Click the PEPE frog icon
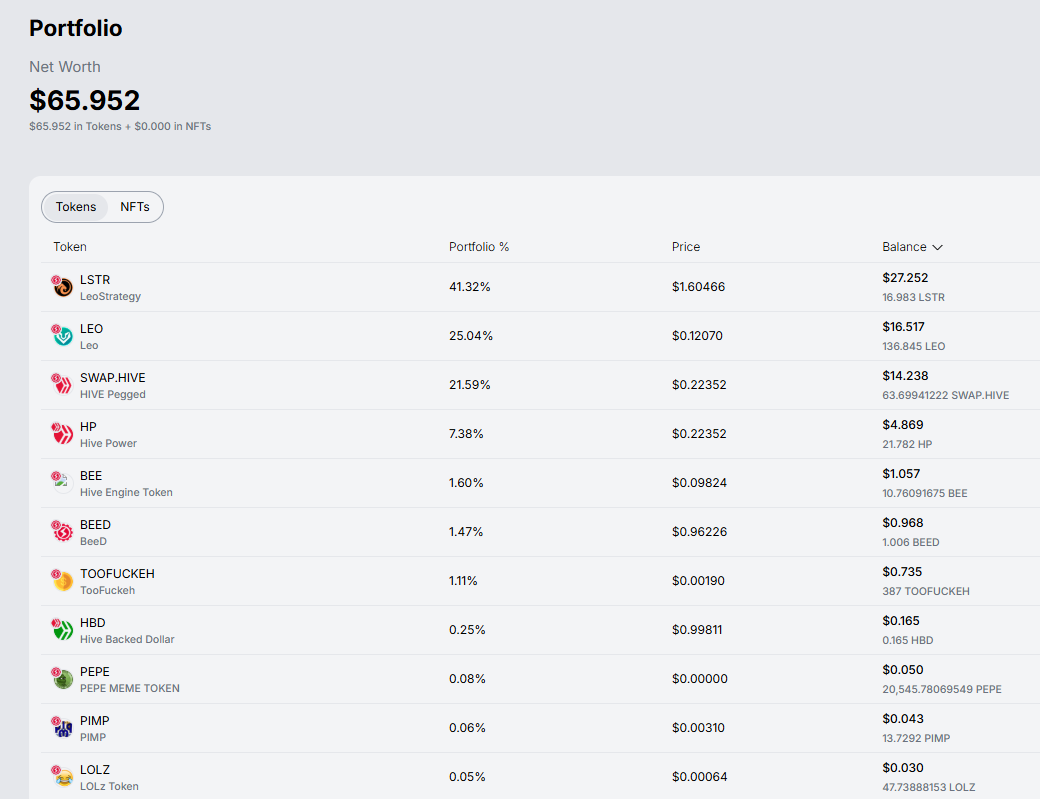1040x799 pixels. (62, 679)
